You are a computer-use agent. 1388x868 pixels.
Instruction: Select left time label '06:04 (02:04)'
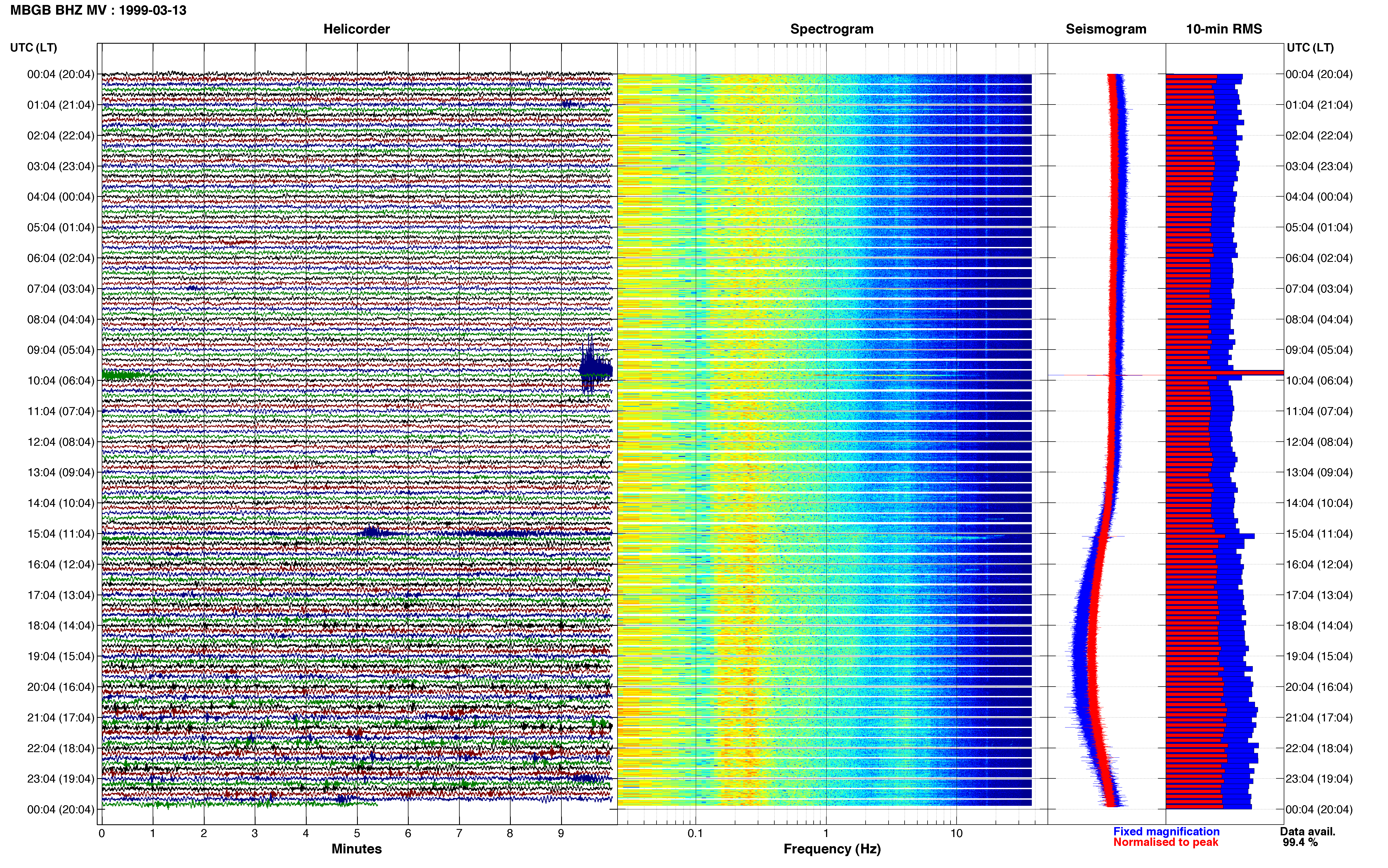[61, 258]
